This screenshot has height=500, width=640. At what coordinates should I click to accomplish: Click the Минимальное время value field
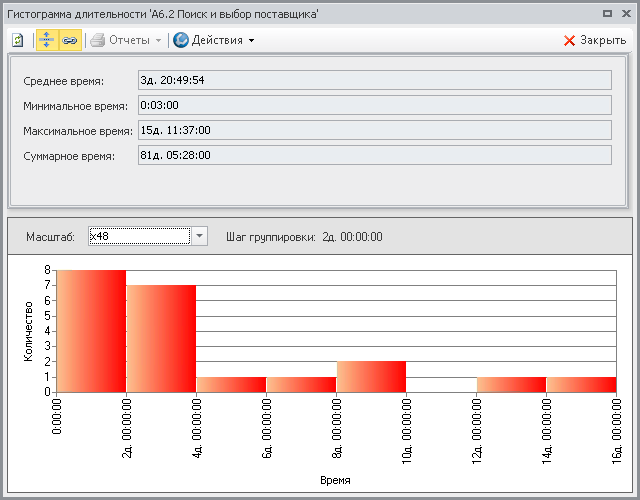coord(374,105)
